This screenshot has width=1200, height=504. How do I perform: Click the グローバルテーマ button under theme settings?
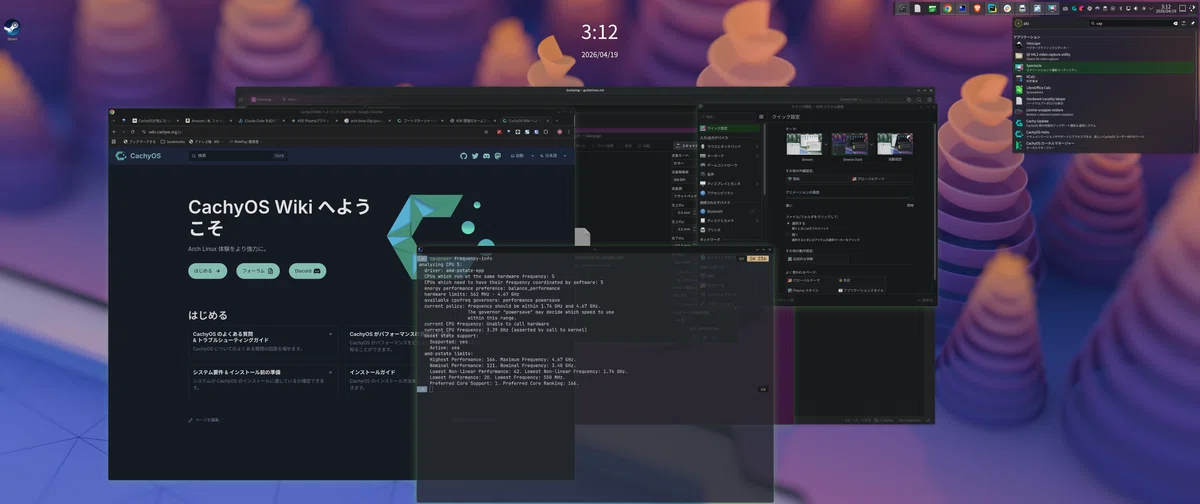[x=881, y=179]
